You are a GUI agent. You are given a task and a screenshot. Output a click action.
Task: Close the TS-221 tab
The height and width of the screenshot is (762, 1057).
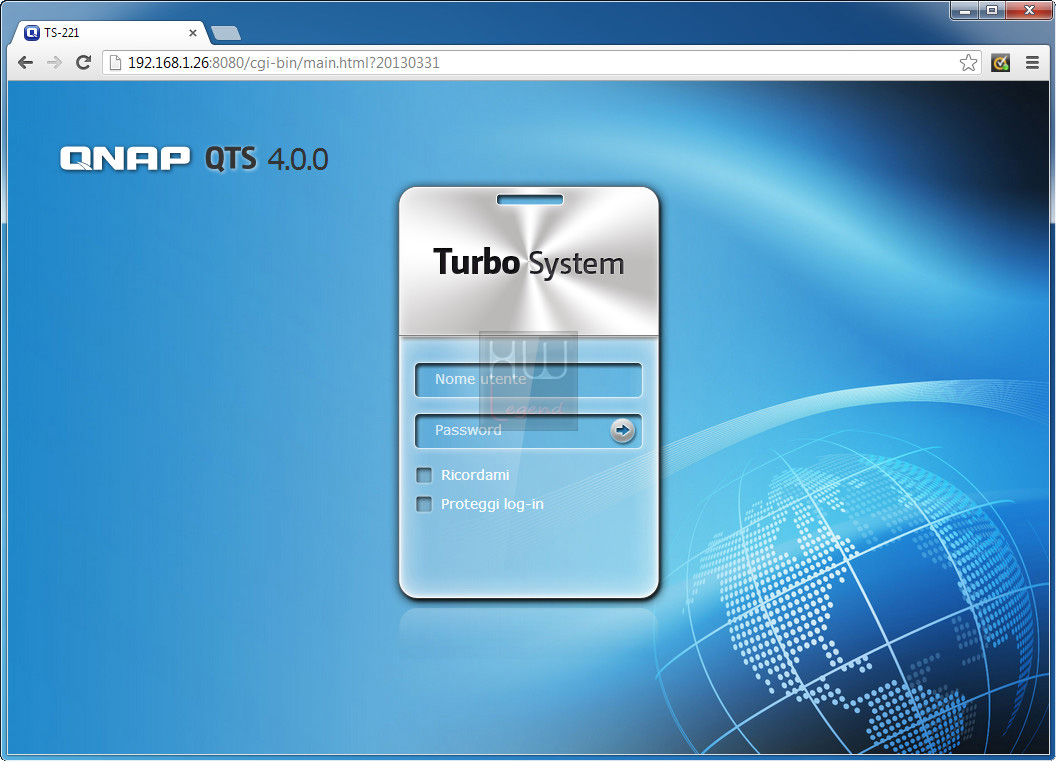tap(193, 32)
